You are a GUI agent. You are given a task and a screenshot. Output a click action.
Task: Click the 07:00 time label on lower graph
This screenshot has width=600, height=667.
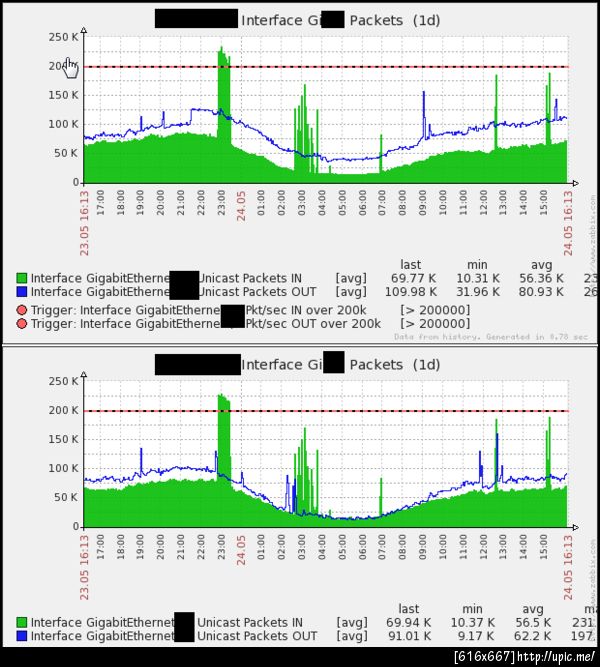tap(382, 547)
